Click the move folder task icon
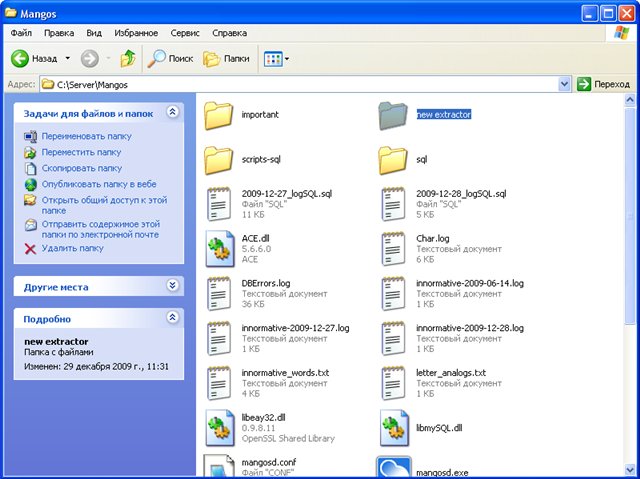Screen dimensions: 640x479 pyautogui.click(x=31, y=153)
